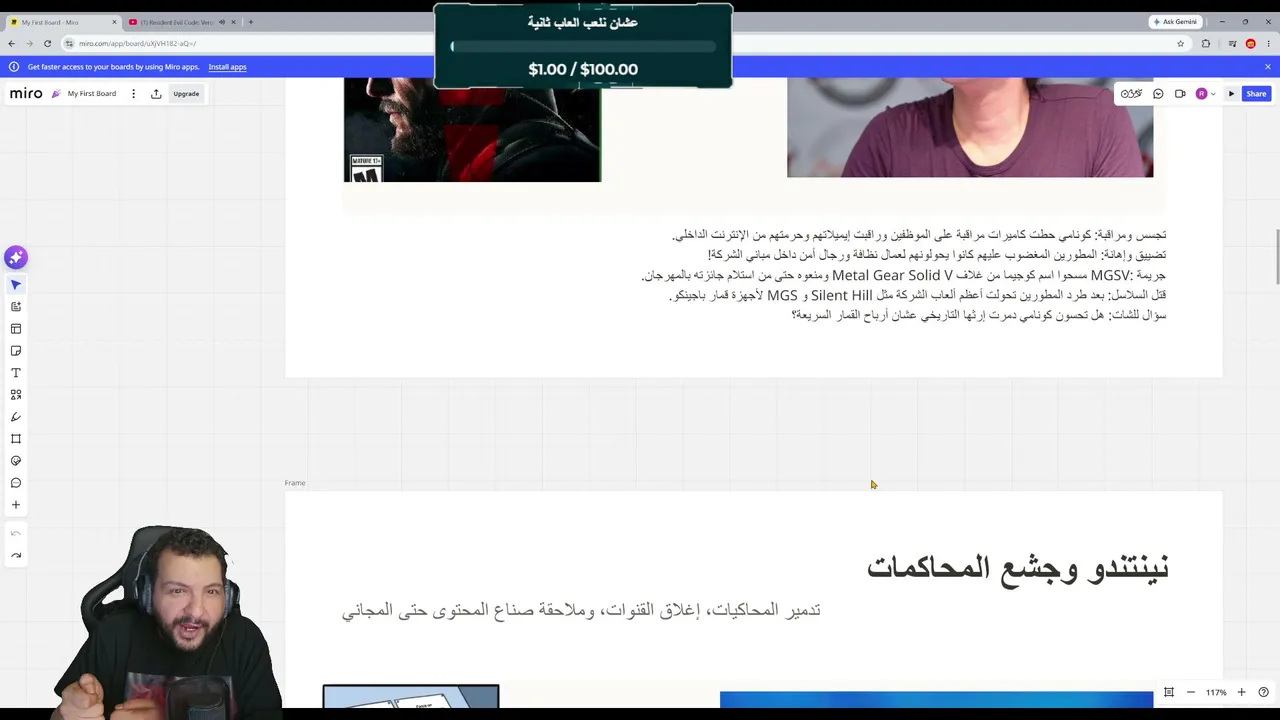Select the Frame tool
Viewport: 1280px width, 720px height.
16,439
